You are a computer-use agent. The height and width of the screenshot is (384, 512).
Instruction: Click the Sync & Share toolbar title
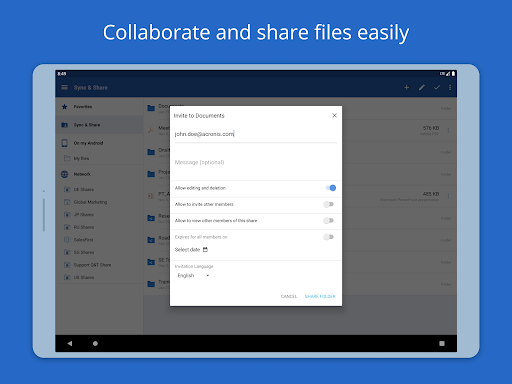91,88
